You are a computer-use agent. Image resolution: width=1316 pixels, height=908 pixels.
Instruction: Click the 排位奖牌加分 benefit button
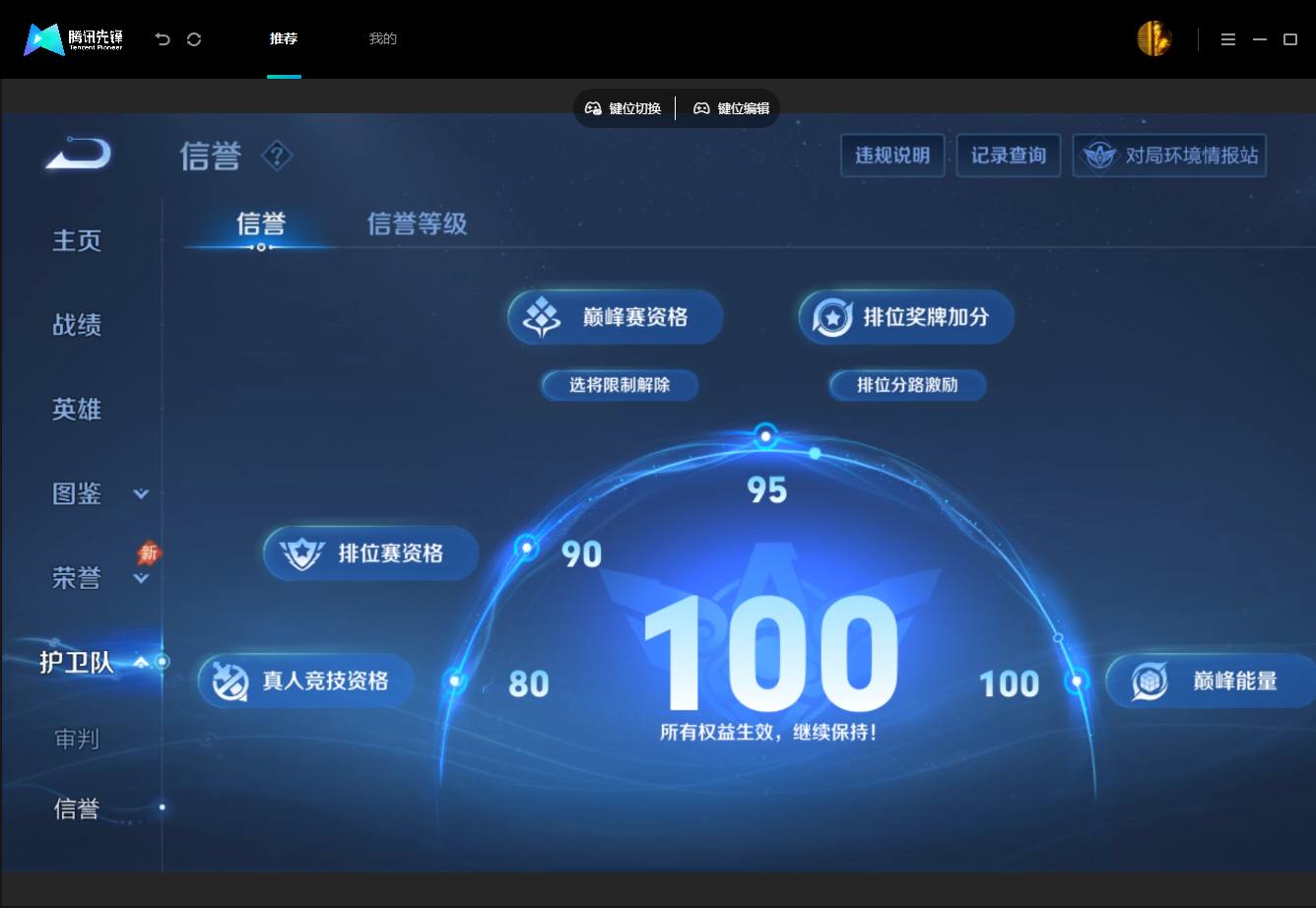[906, 317]
